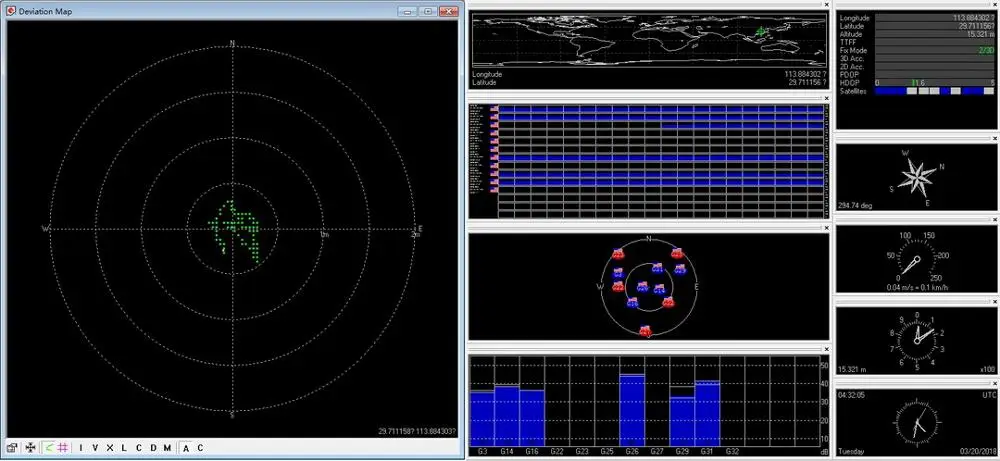
Task: Click the G32 label in signal chart
Action: point(732,451)
